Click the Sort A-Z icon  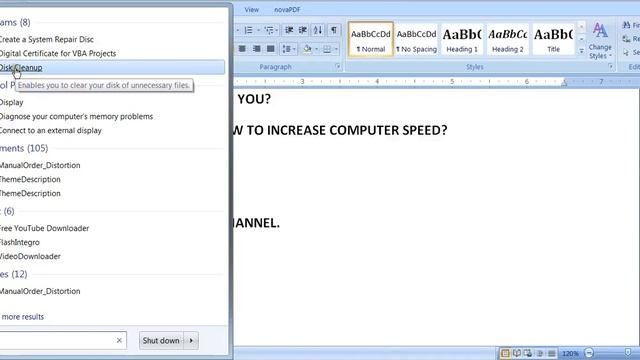[x=318, y=30]
